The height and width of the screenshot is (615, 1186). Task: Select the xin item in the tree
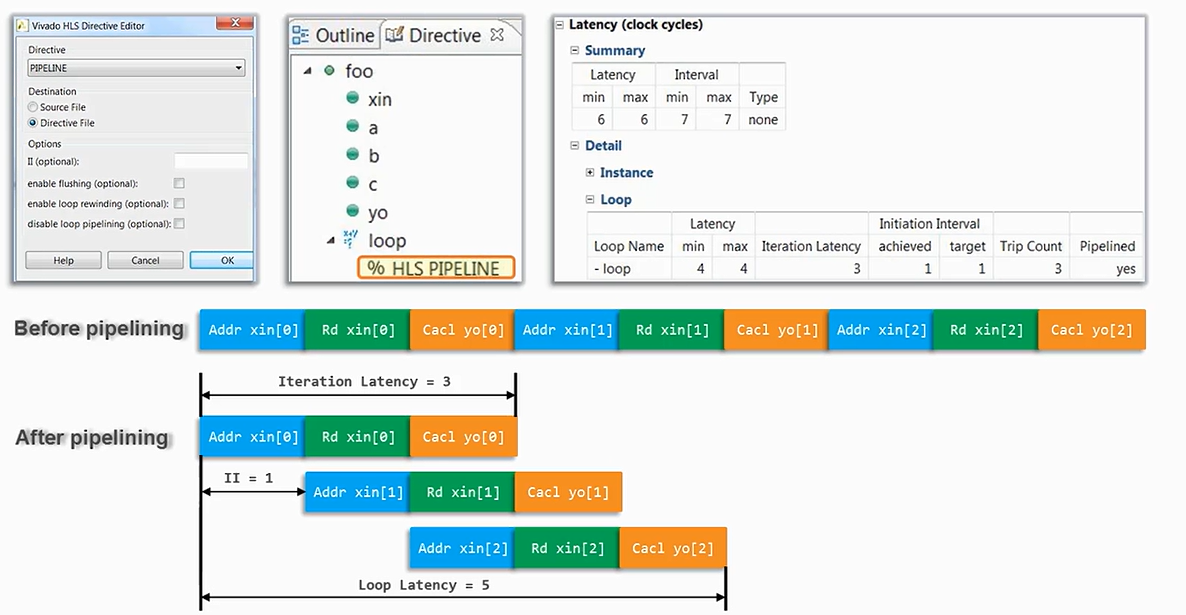click(380, 100)
